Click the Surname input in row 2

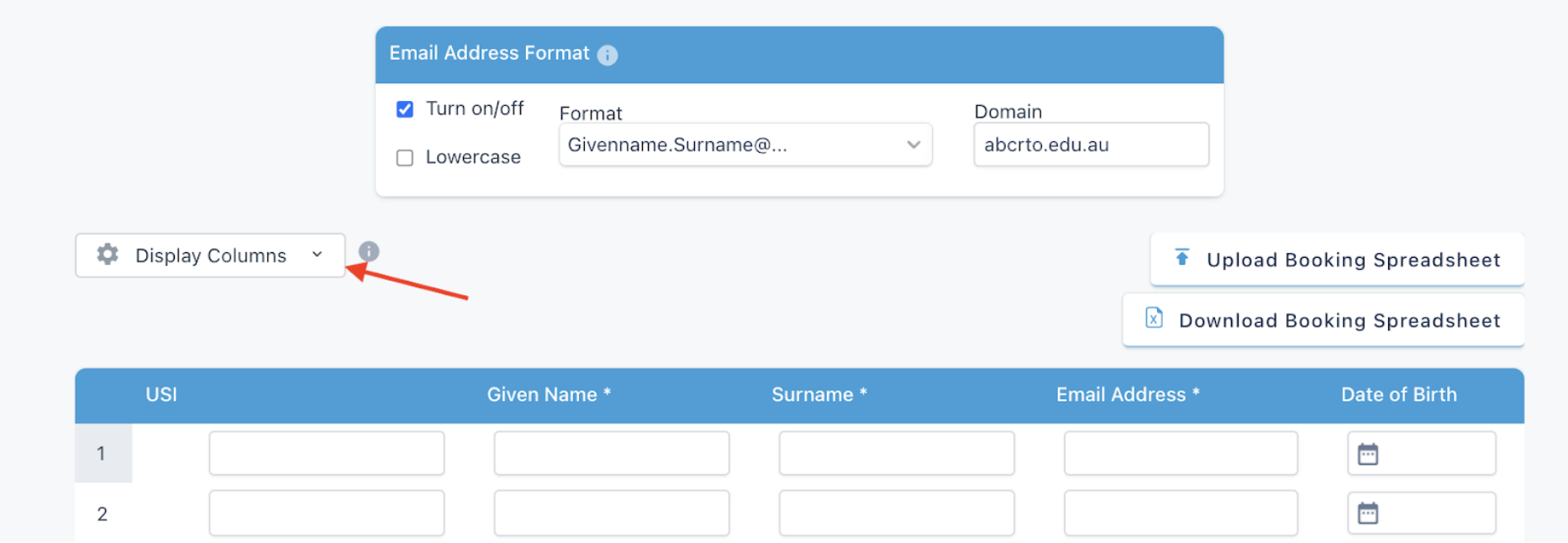point(897,513)
